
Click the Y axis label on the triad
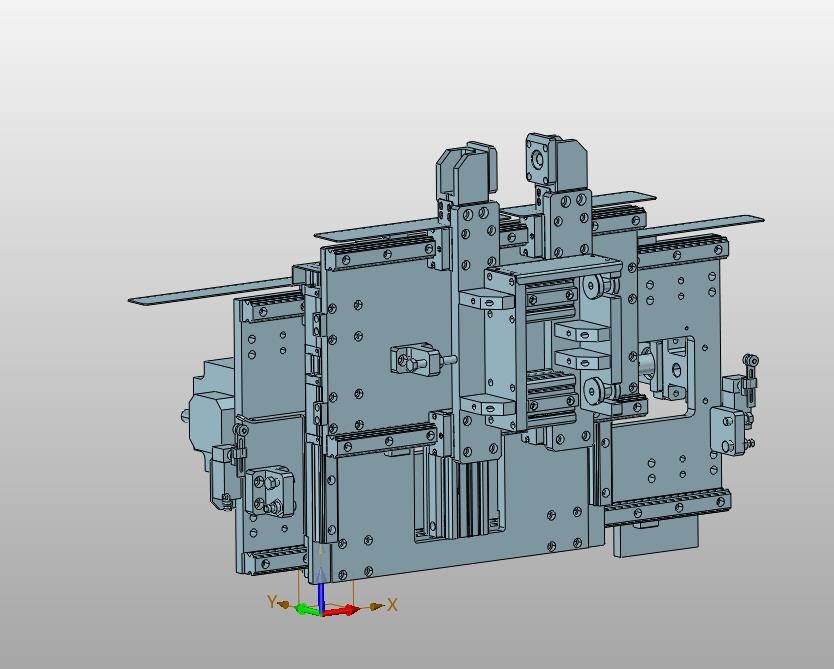(271, 602)
